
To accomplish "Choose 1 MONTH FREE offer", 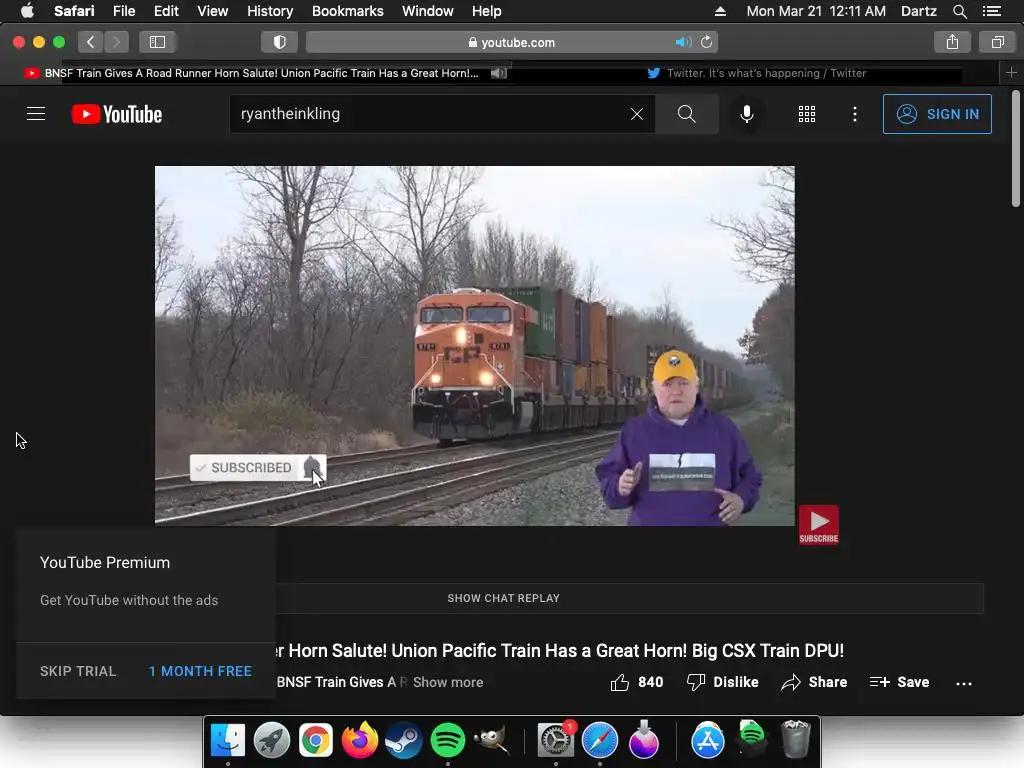I will [x=200, y=671].
